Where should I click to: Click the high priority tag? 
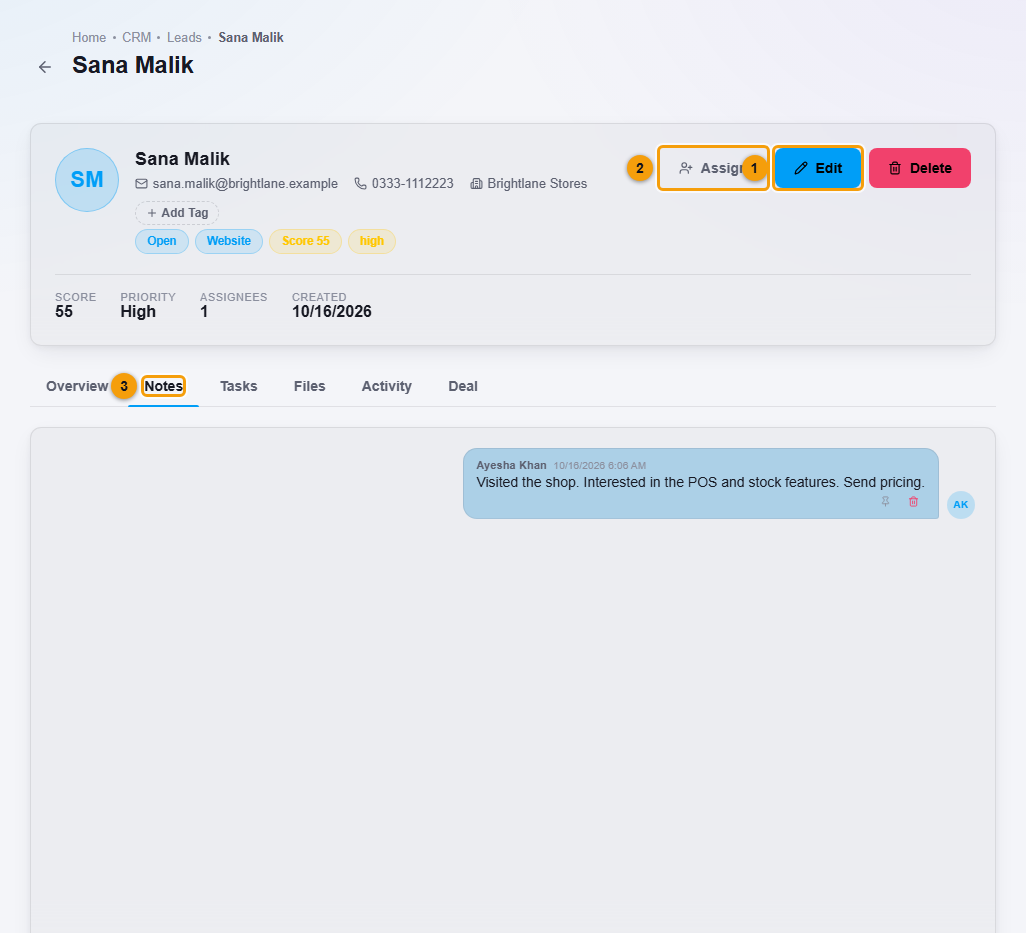tap(372, 241)
